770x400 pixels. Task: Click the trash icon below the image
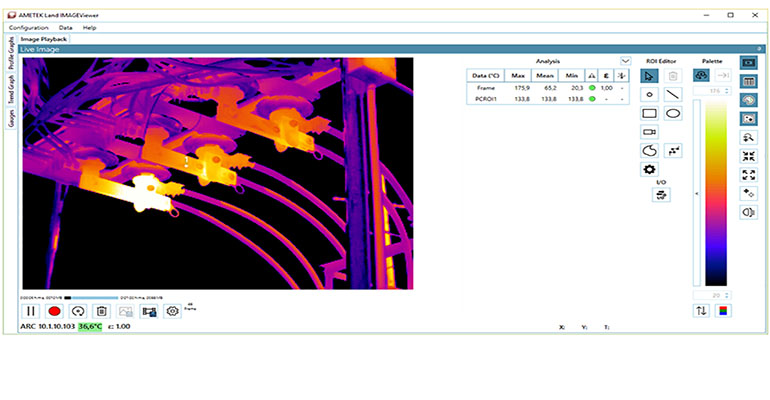coord(102,311)
